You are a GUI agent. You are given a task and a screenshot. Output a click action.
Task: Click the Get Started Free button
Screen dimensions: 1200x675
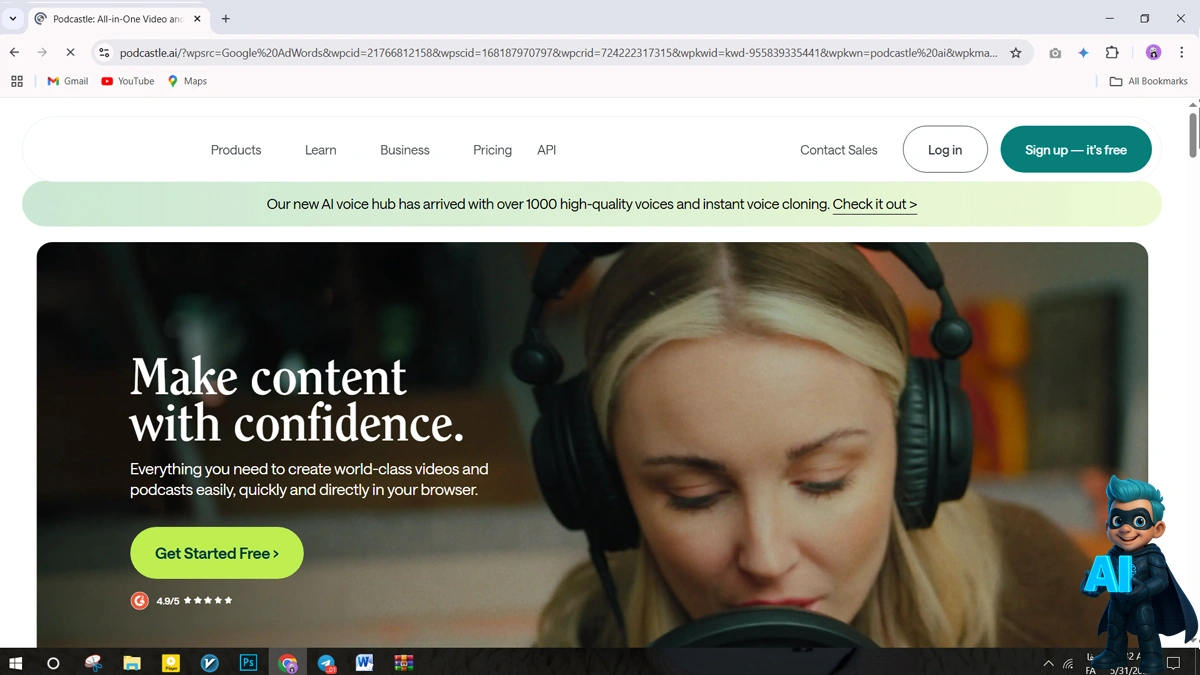[x=217, y=553]
